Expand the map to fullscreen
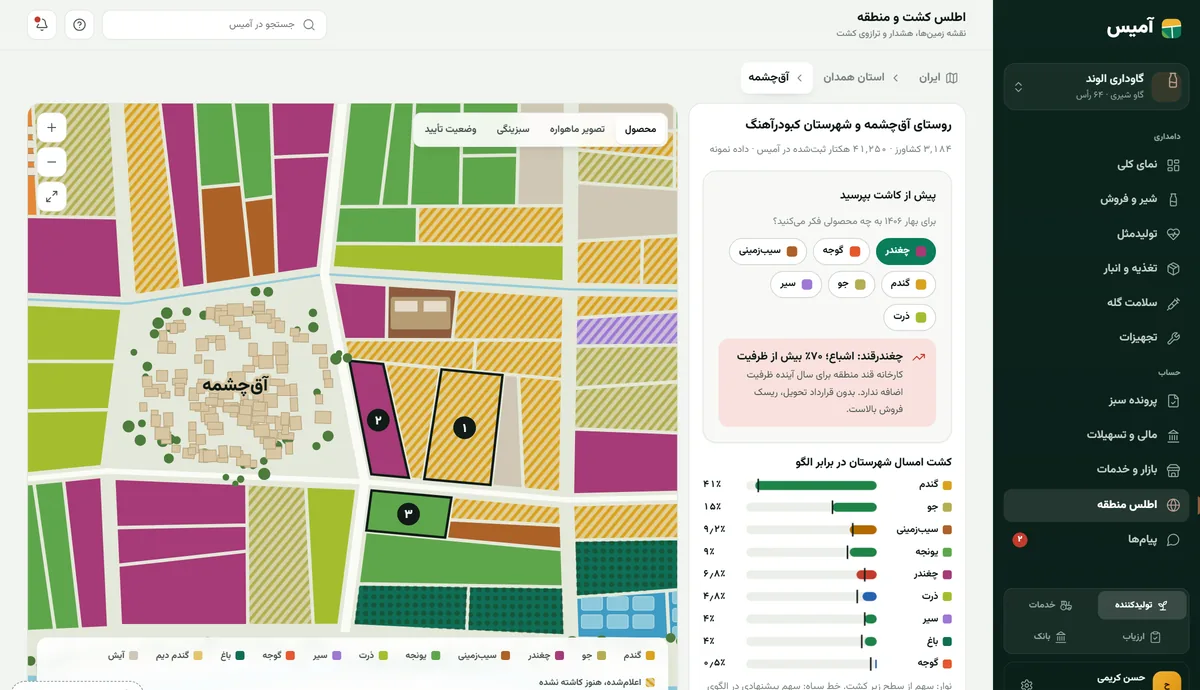1200x690 pixels. [x=51, y=197]
